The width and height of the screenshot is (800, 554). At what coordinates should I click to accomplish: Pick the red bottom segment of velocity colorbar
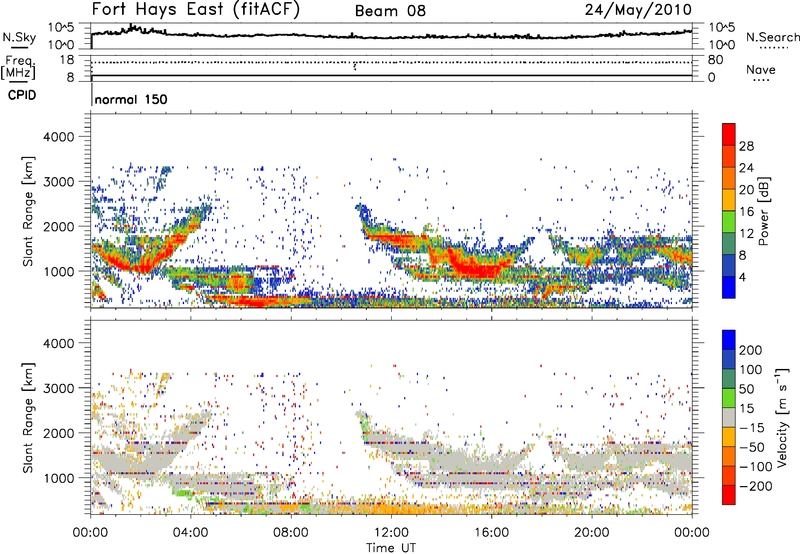pos(729,495)
